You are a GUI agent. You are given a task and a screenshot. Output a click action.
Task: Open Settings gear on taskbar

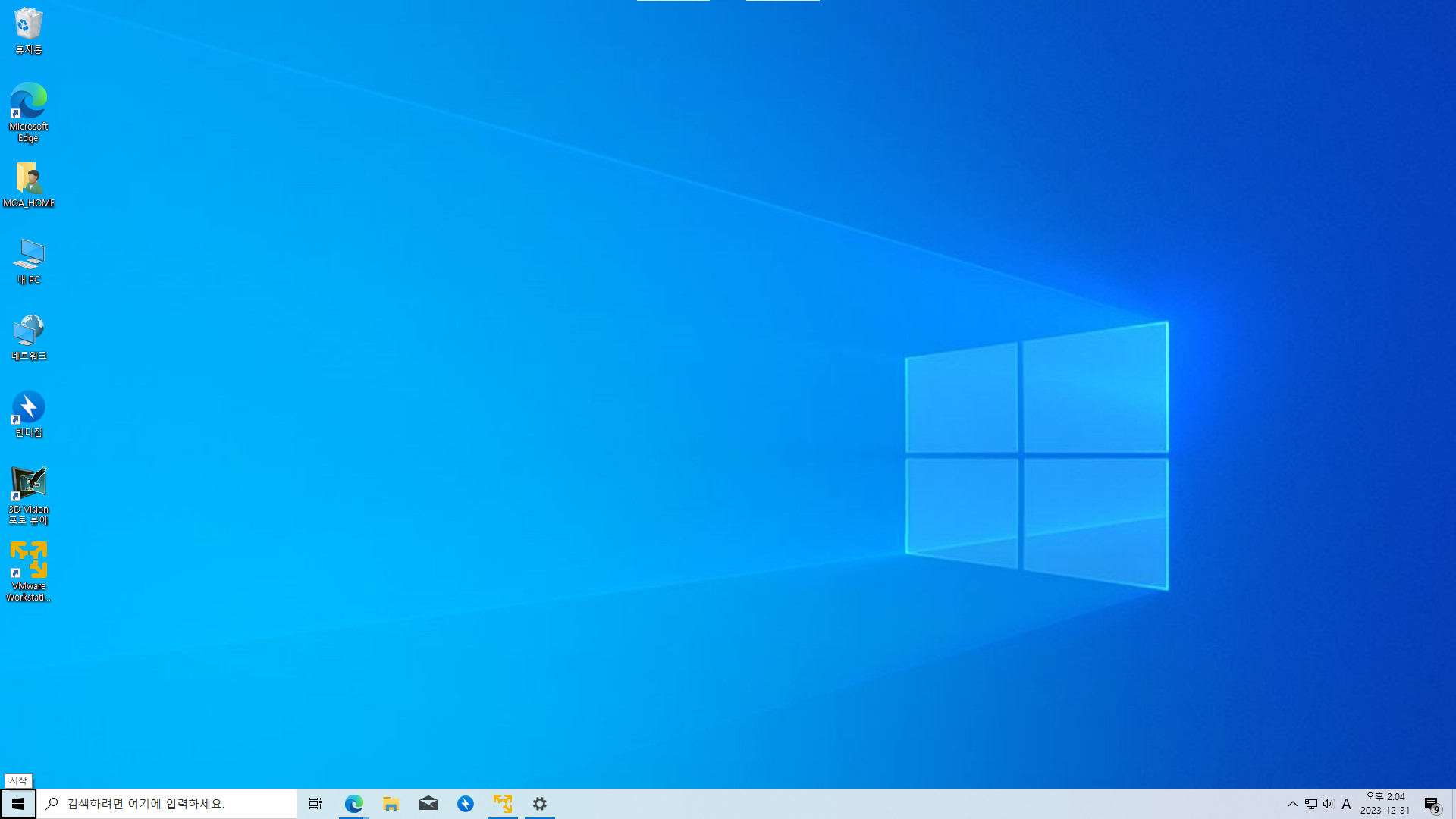click(x=540, y=804)
